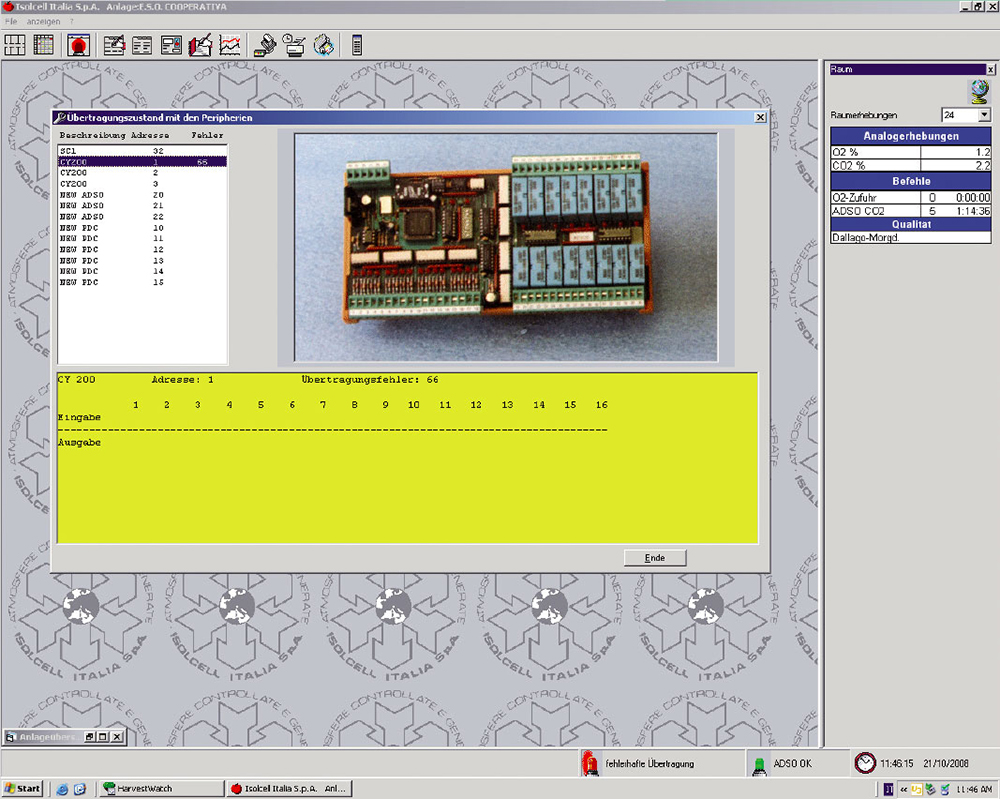Open the anzeigen menu
Image resolution: width=1000 pixels, height=799 pixels.
[43, 21]
